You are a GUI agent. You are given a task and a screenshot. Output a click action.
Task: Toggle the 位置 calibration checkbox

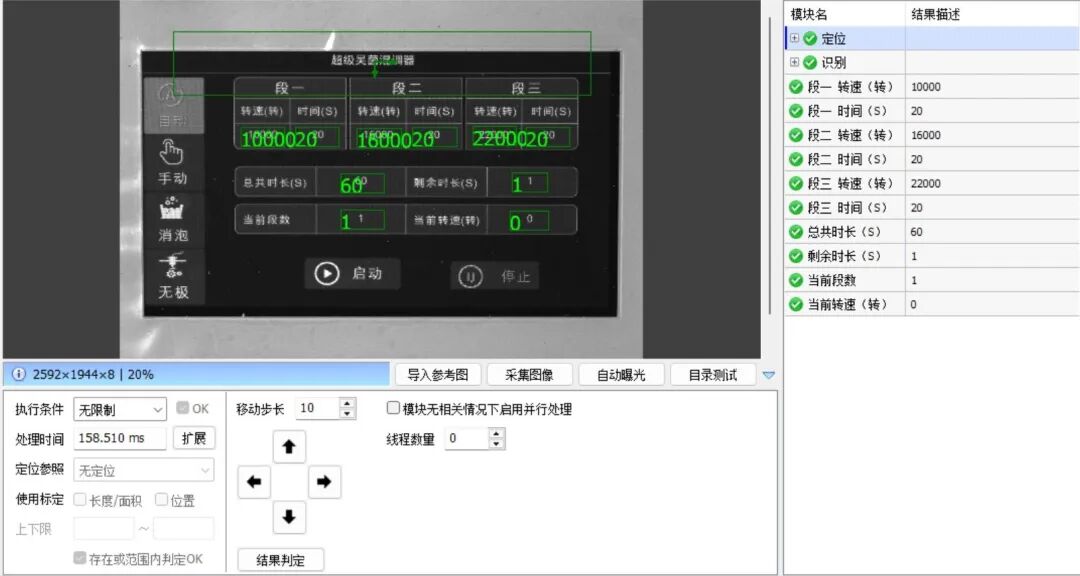[161, 500]
